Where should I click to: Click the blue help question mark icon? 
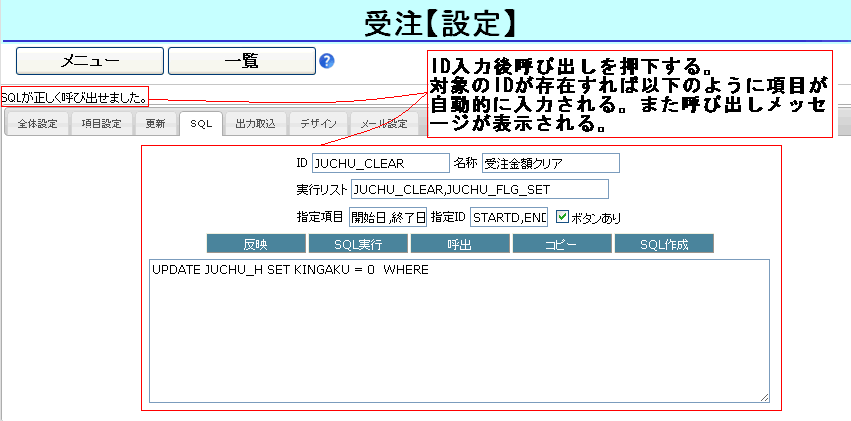(327, 61)
